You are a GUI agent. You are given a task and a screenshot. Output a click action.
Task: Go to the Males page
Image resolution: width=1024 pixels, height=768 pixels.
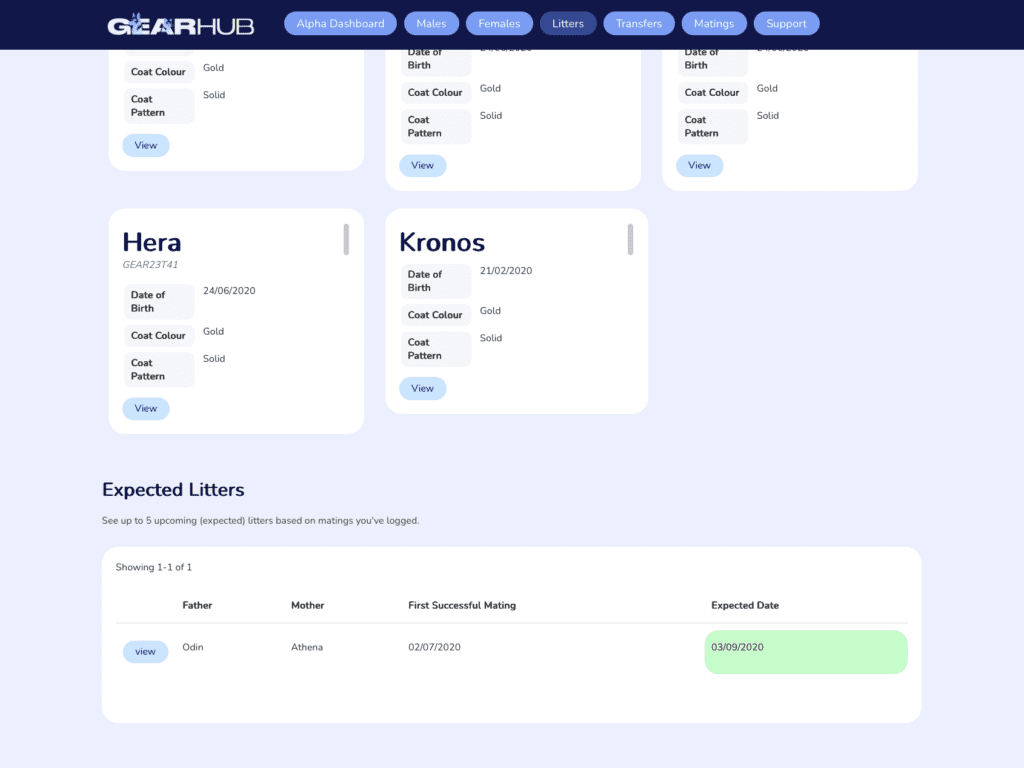click(x=431, y=24)
